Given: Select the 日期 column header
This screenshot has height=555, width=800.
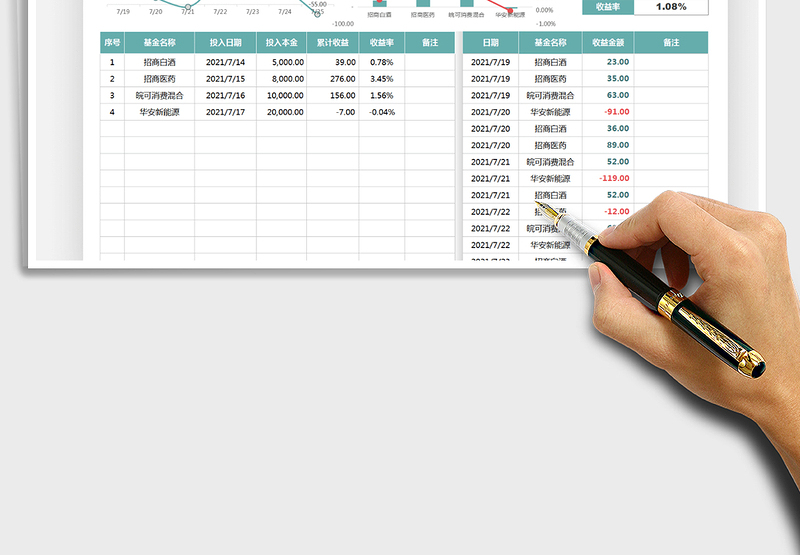Looking at the screenshot, I should click(490, 43).
